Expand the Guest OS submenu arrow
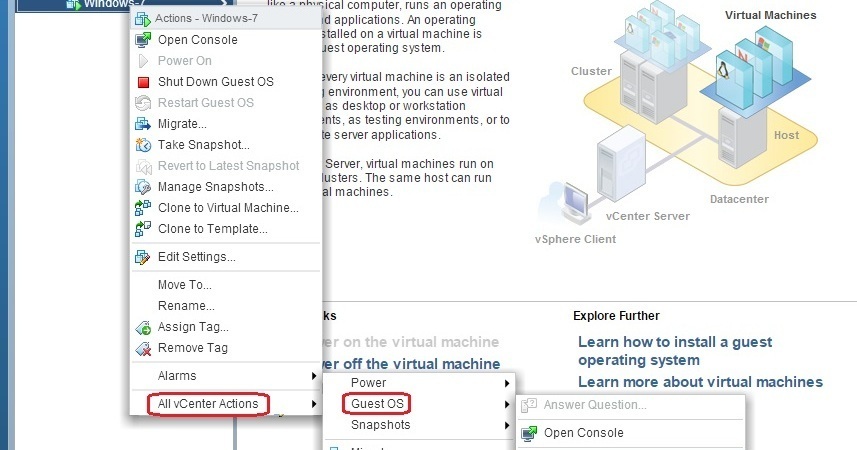Image resolution: width=857 pixels, height=450 pixels. click(x=507, y=405)
